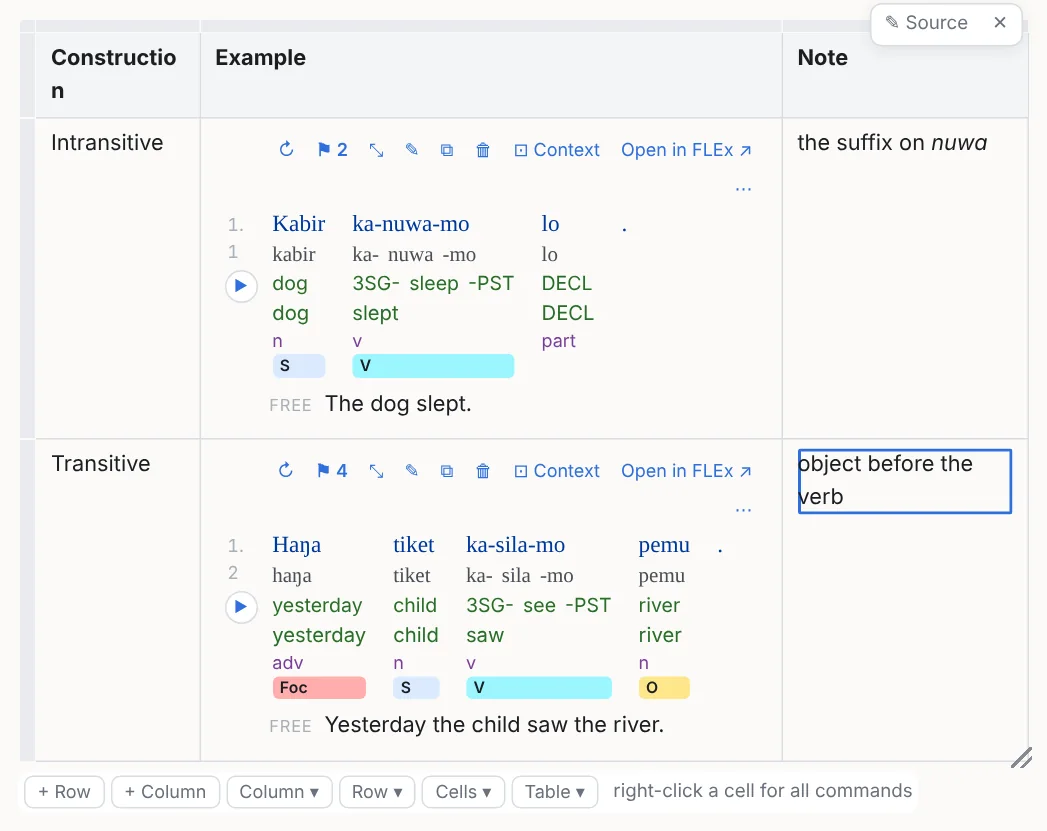1047x831 pixels.
Task: Add a new row to the table
Action: (x=65, y=792)
